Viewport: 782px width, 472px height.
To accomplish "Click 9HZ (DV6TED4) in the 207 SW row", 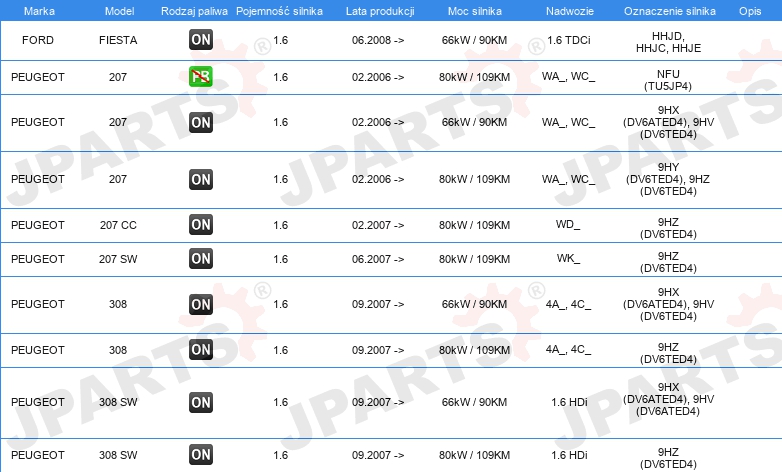I will pos(668,262).
